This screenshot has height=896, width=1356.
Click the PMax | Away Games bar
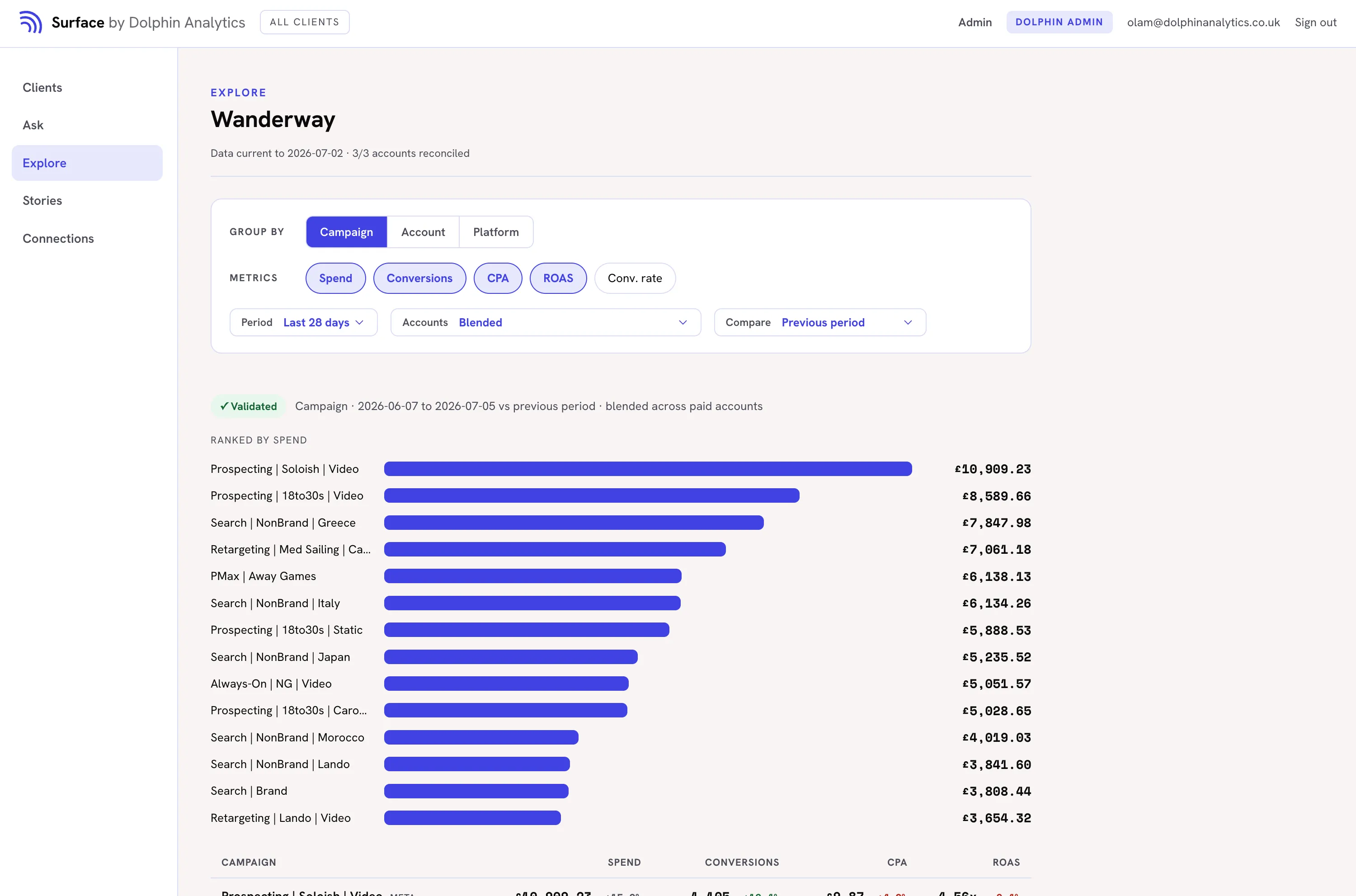pyautogui.click(x=532, y=576)
